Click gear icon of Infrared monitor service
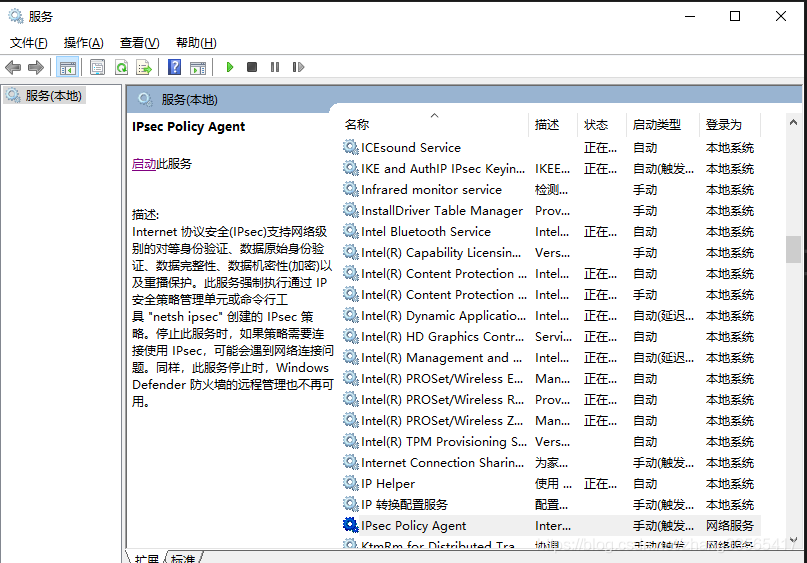This screenshot has width=807, height=563. (x=350, y=189)
